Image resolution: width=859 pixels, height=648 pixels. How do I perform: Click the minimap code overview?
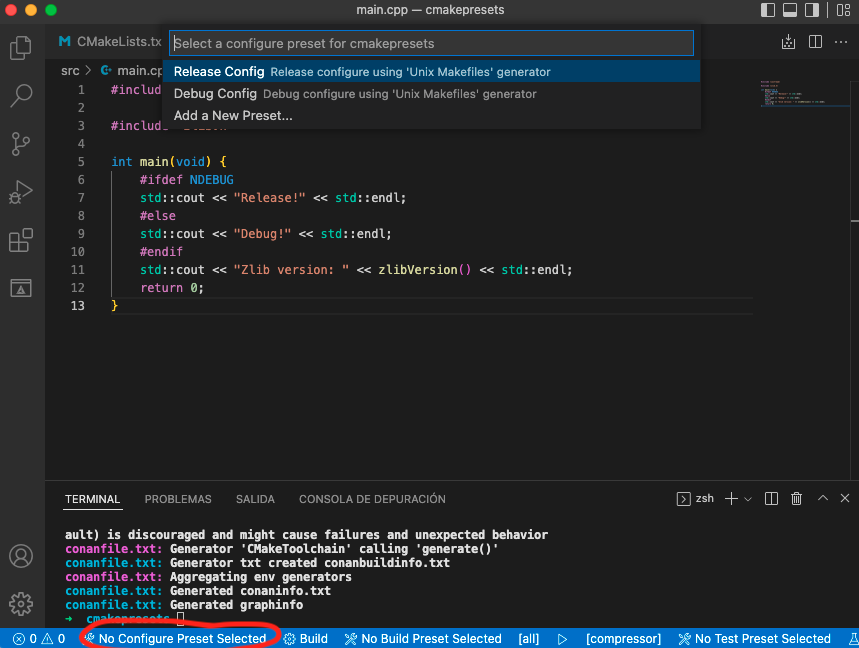tap(803, 93)
